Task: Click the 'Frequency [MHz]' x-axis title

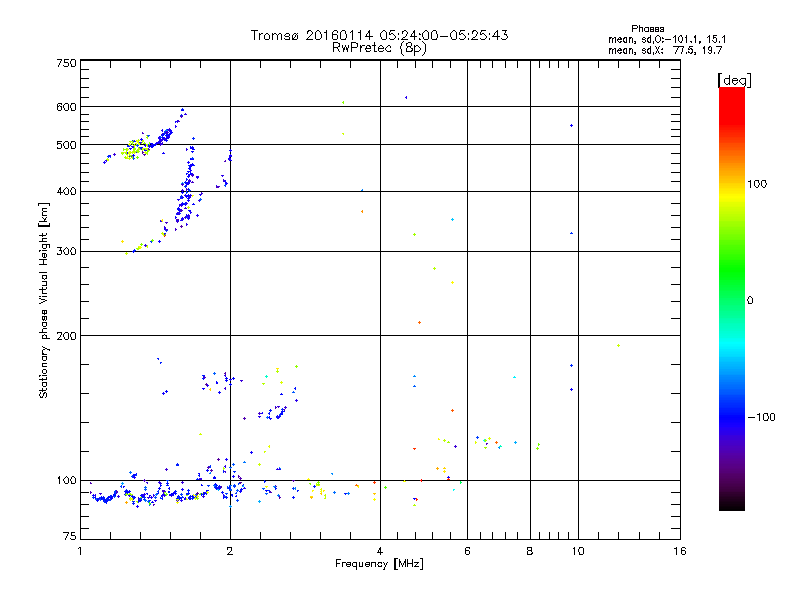Action: coord(379,564)
